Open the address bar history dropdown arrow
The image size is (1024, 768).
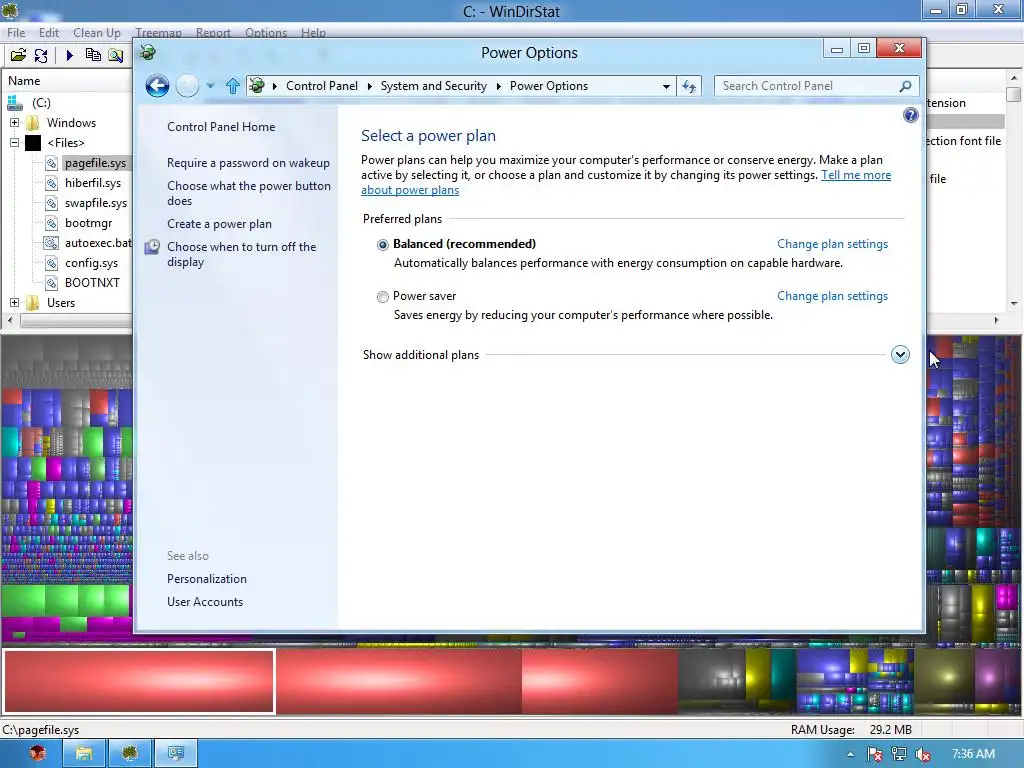coord(666,86)
